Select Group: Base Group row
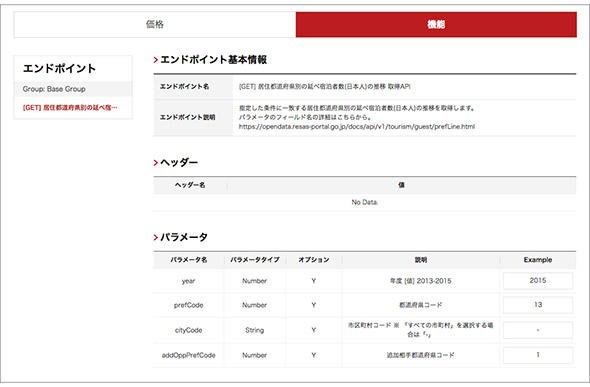 (x=73, y=89)
